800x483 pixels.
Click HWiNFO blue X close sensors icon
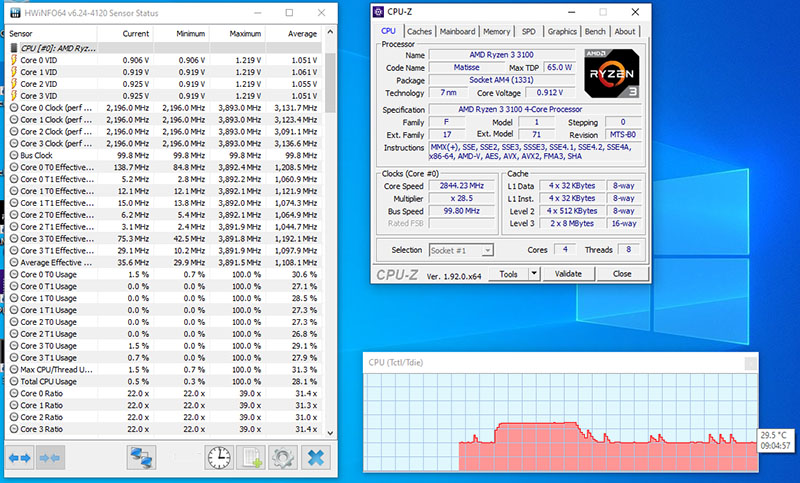tap(316, 457)
